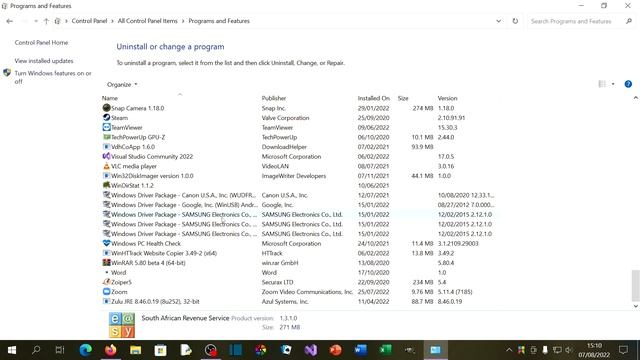The width and height of the screenshot is (640, 360).
Task: Navigate to All Control Panel Items breadcrumb
Action: point(147,21)
